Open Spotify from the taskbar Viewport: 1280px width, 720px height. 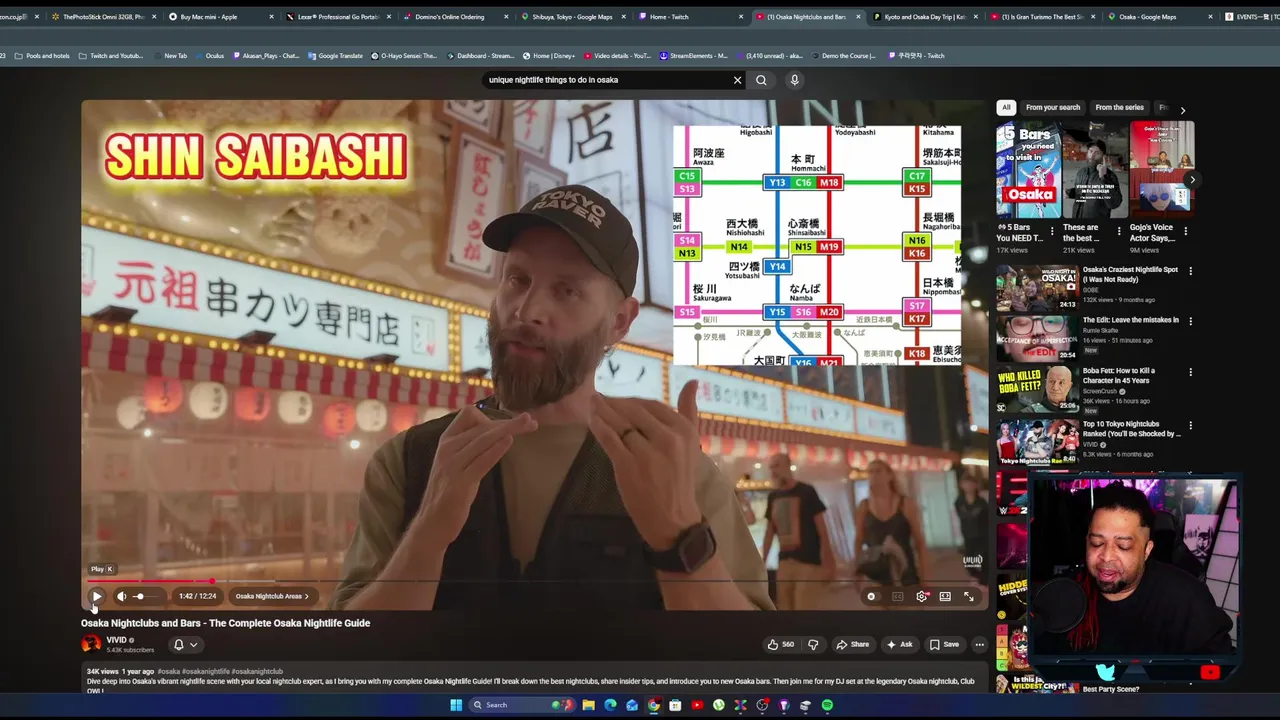(x=827, y=705)
